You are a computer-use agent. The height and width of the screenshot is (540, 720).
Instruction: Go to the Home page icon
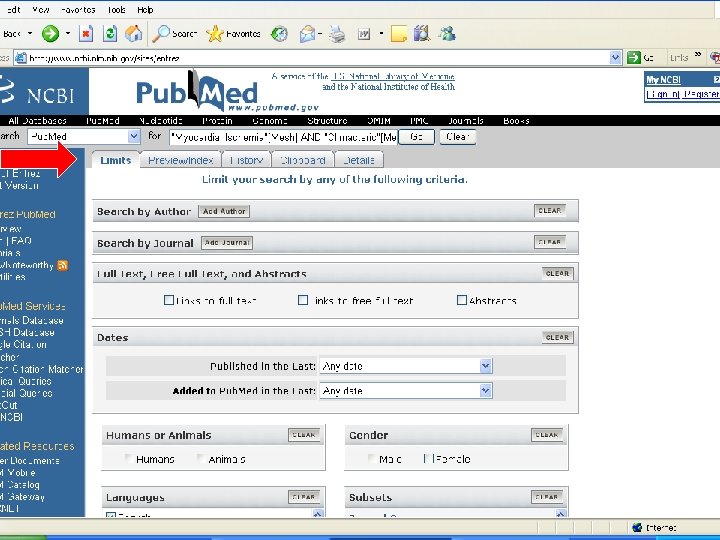tap(134, 34)
